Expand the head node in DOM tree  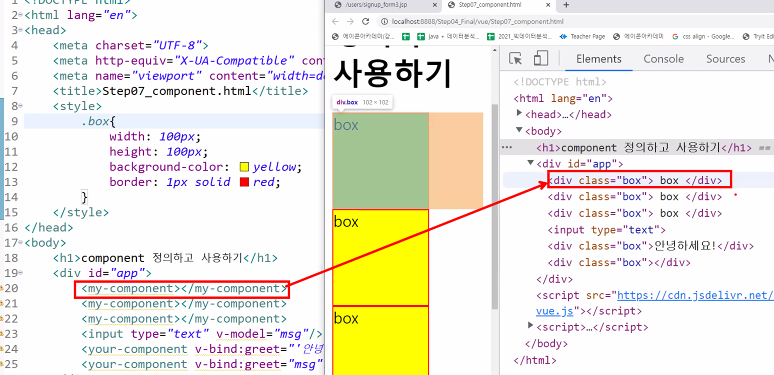(x=519, y=113)
